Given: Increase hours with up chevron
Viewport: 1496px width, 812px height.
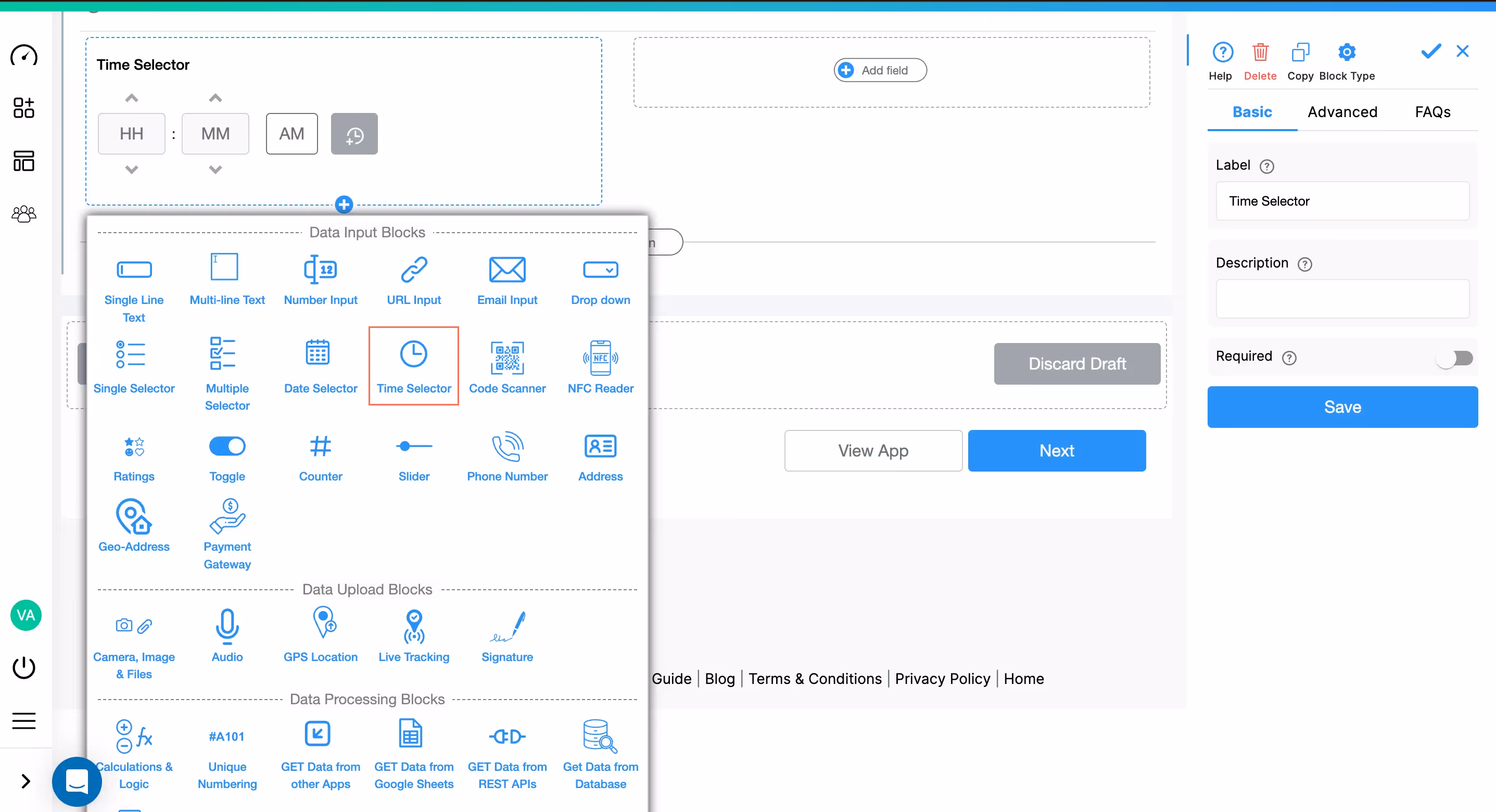Looking at the screenshot, I should click(132, 97).
